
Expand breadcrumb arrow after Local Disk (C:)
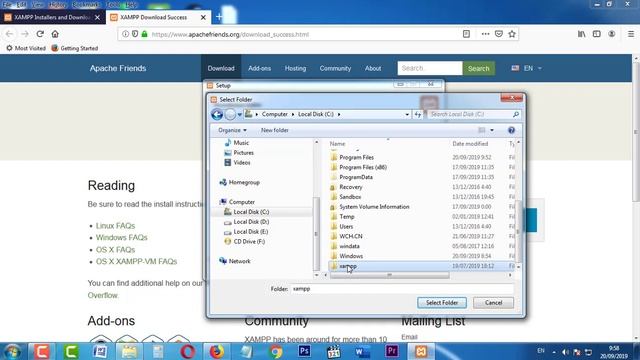pos(339,114)
